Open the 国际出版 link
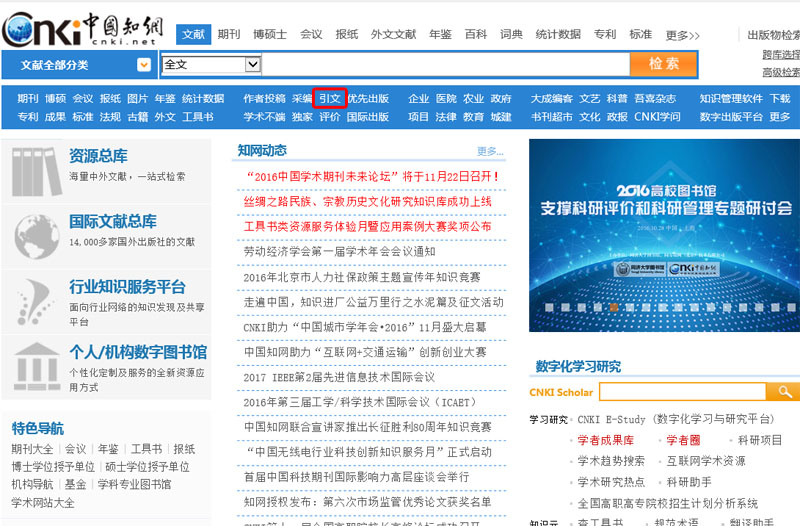Screen dimensions: 800x526 [368, 117]
